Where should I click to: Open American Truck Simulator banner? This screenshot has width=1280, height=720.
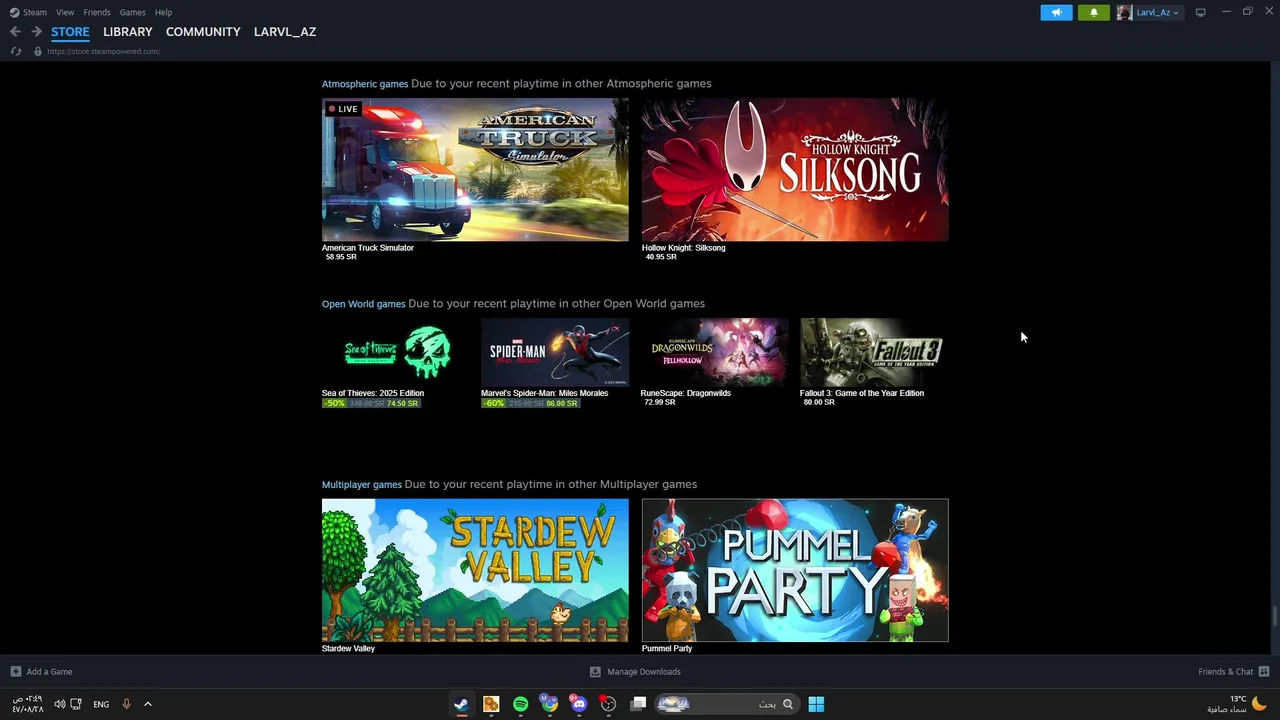tap(475, 169)
